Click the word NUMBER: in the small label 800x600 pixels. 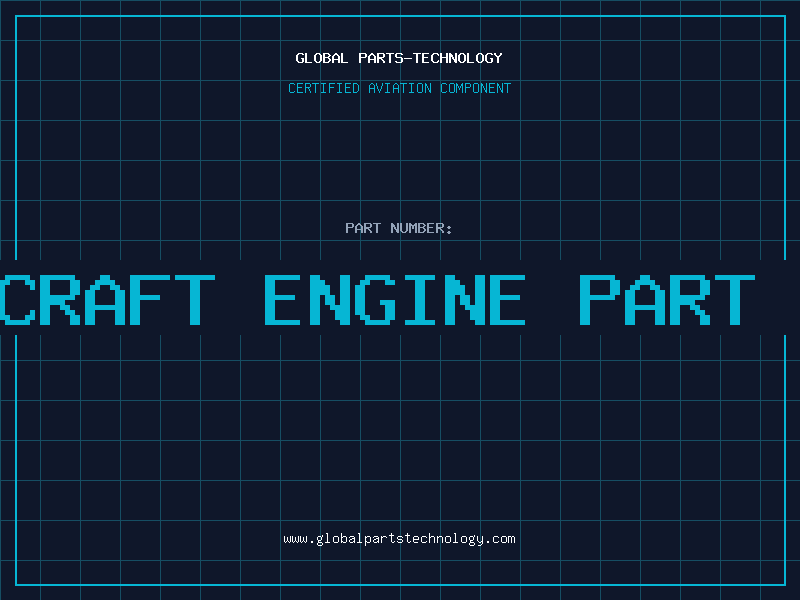click(x=420, y=228)
